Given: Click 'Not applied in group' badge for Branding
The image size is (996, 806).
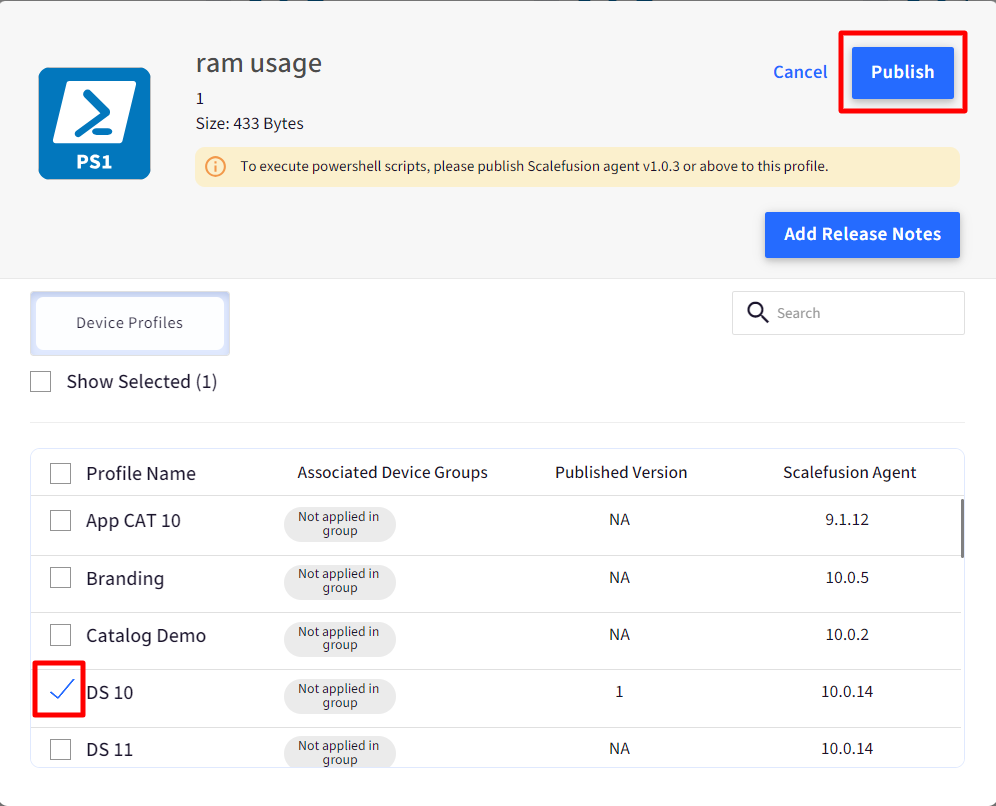Looking at the screenshot, I should coord(340,582).
